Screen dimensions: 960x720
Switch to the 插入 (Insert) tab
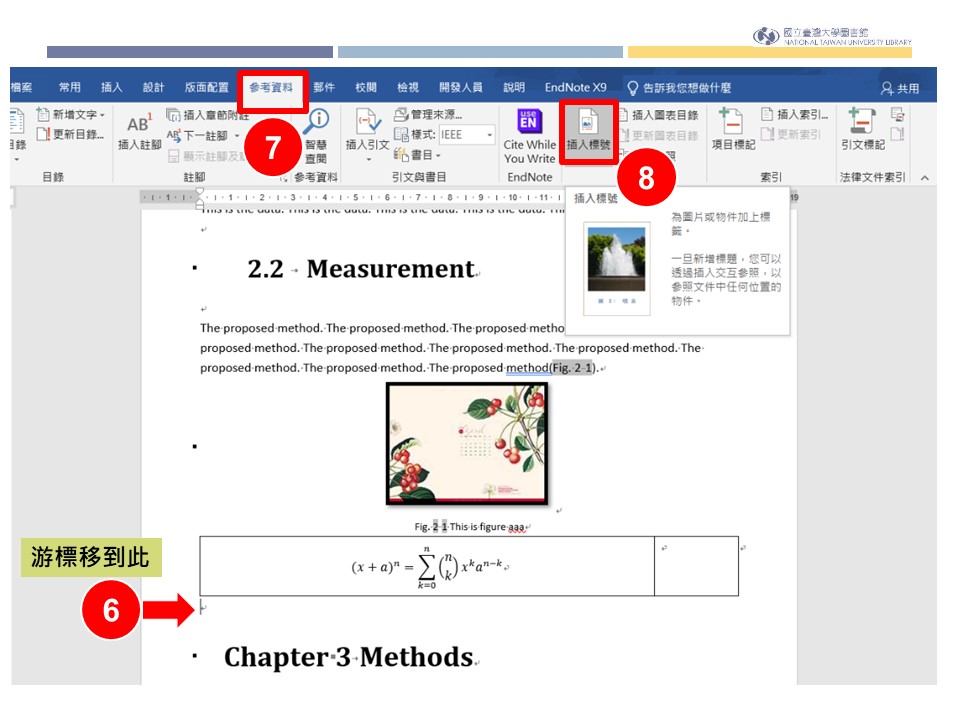click(111, 88)
